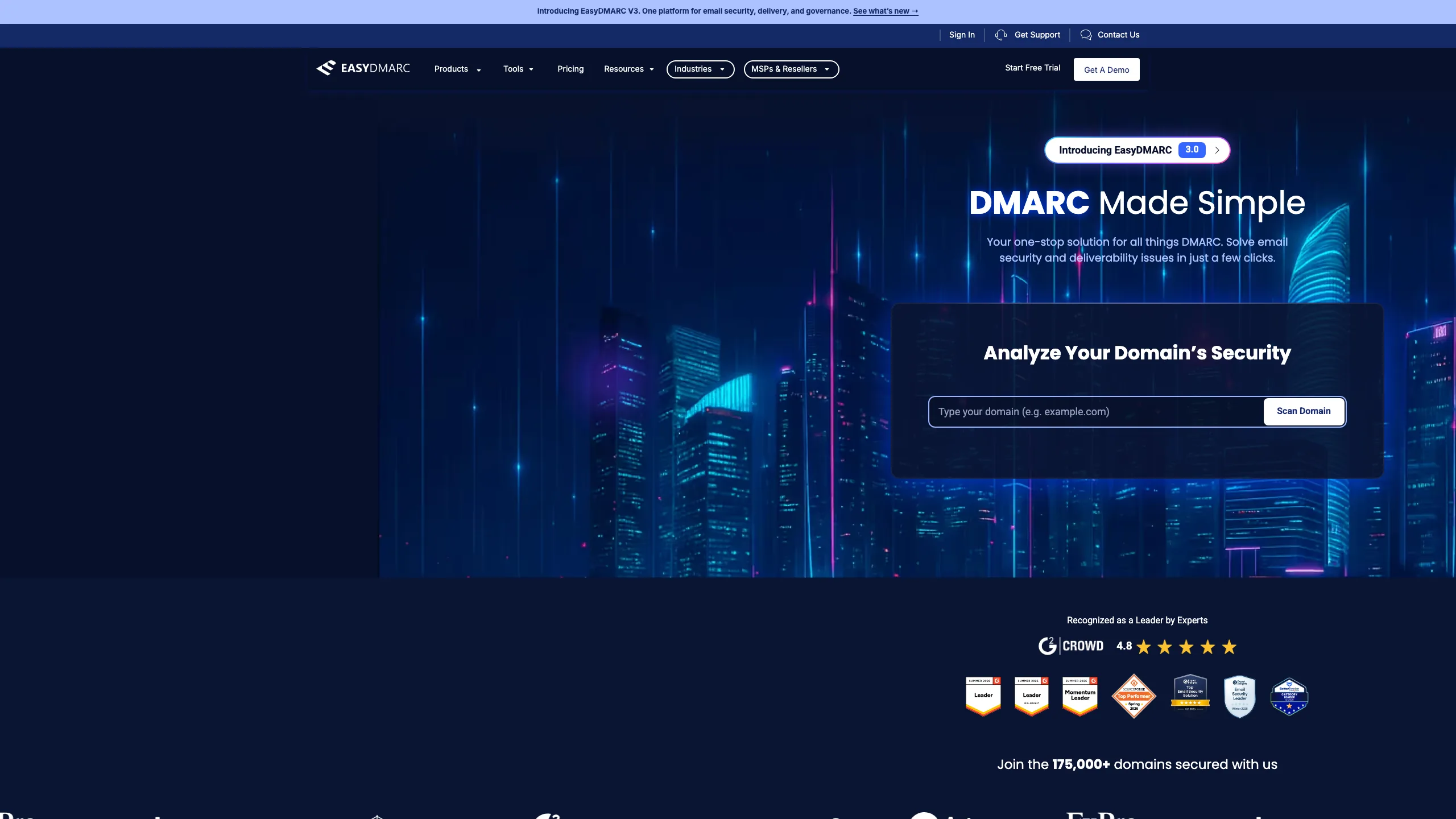Click the Get Support link text
Screen dimensions: 1456x819
pyautogui.click(x=1037, y=35)
